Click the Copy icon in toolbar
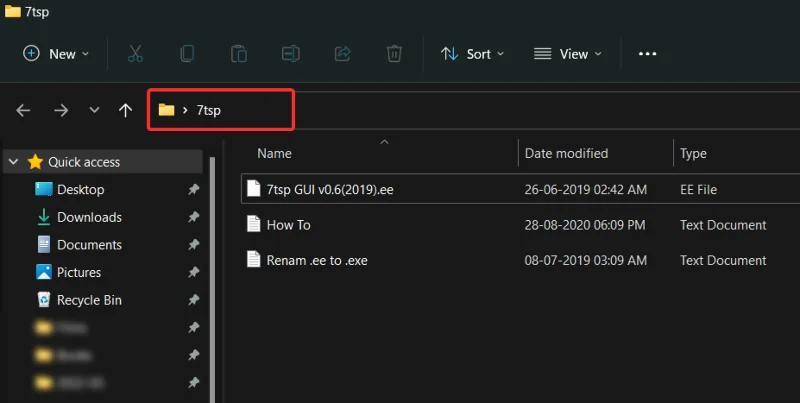800x403 pixels. pos(187,54)
